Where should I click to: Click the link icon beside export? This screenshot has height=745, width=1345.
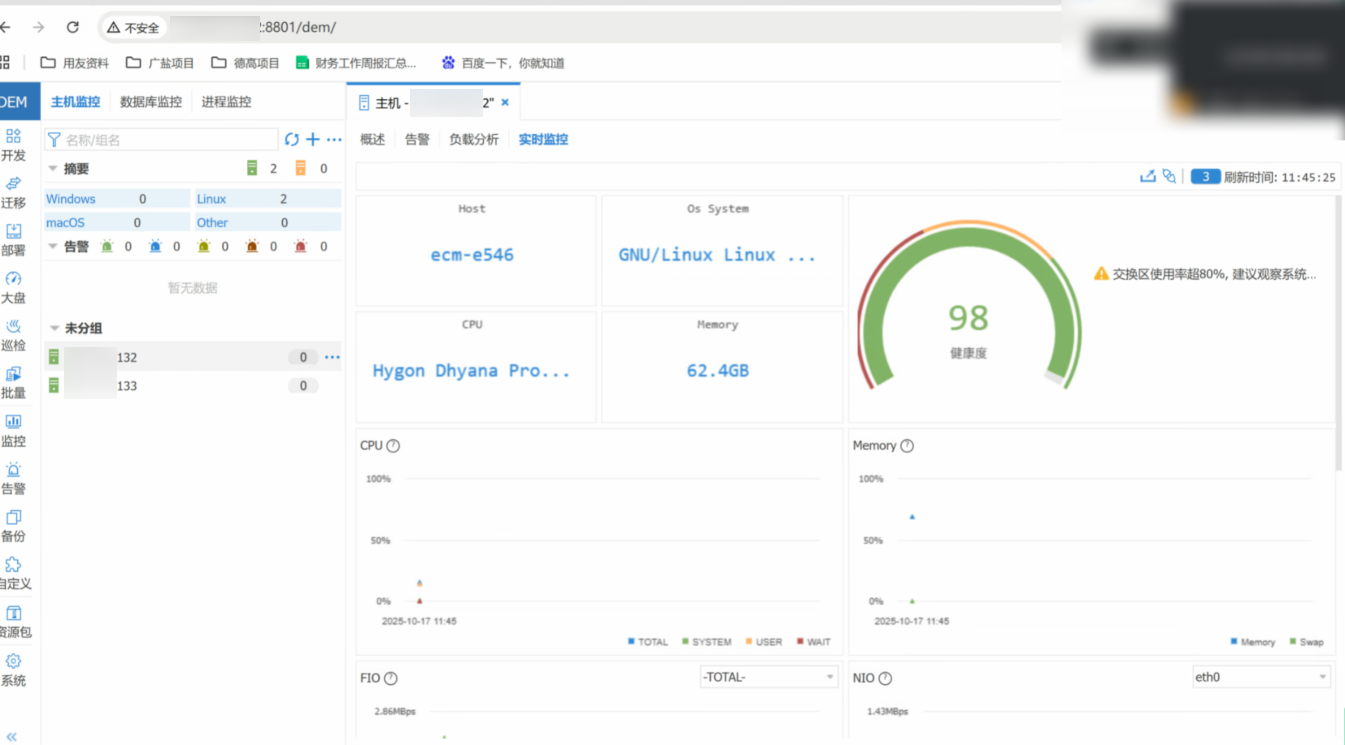point(1169,176)
